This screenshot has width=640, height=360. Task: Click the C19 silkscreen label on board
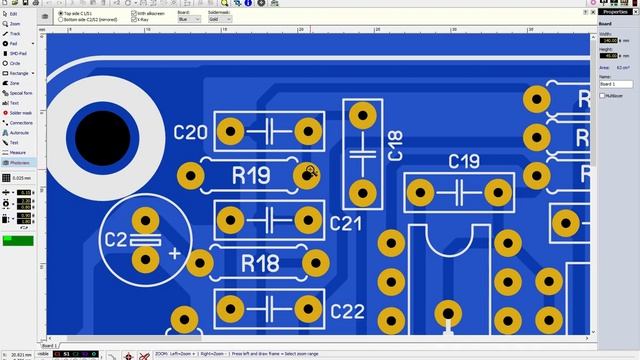tap(464, 162)
